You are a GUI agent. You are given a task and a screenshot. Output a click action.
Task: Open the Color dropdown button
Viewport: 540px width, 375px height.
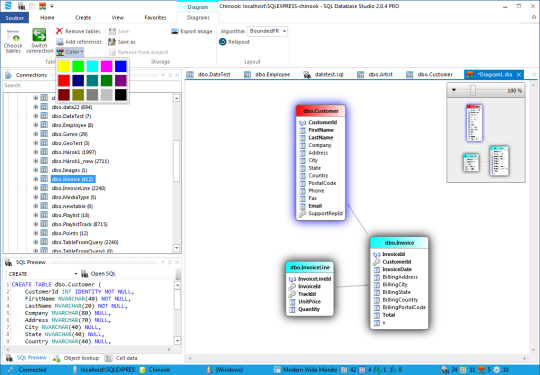point(70,52)
